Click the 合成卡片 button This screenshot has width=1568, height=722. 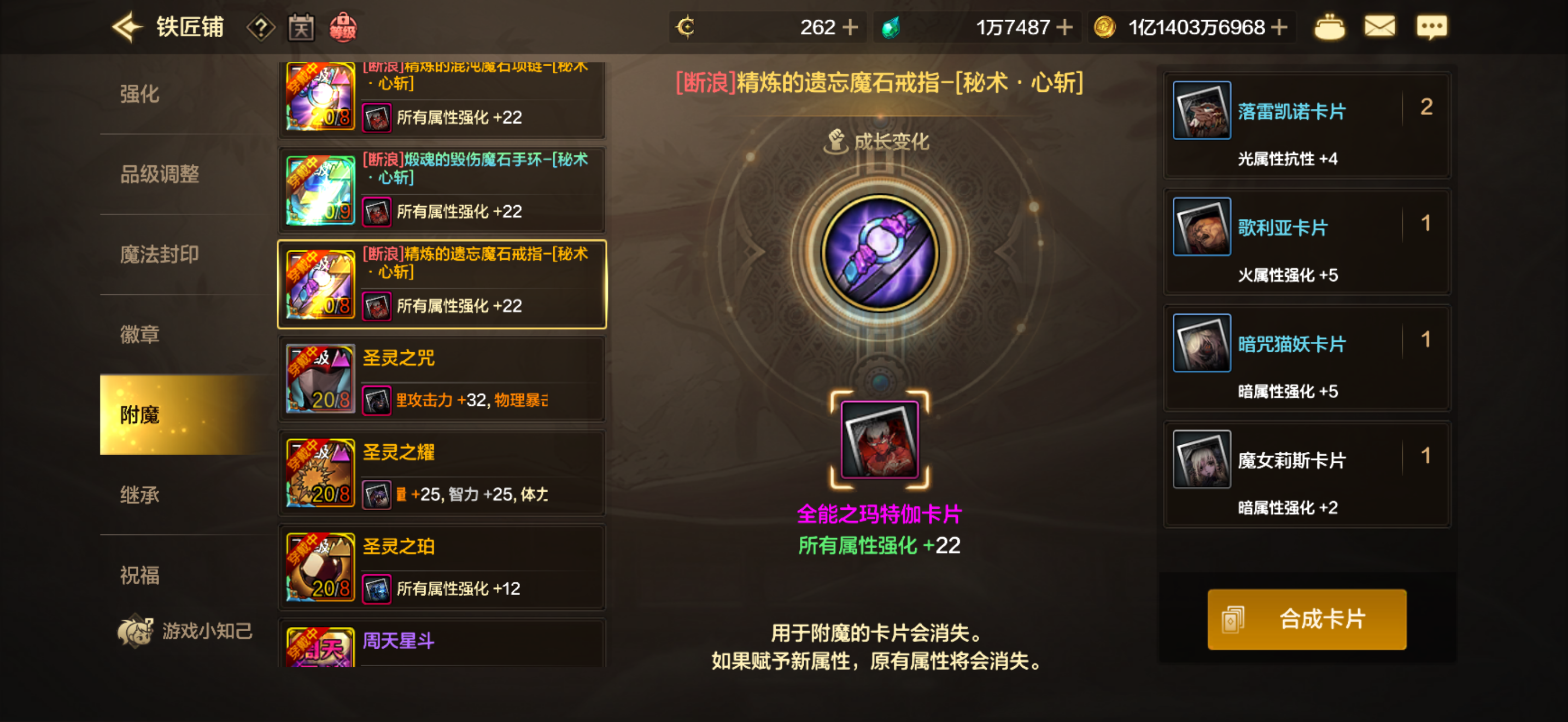click(x=1307, y=619)
